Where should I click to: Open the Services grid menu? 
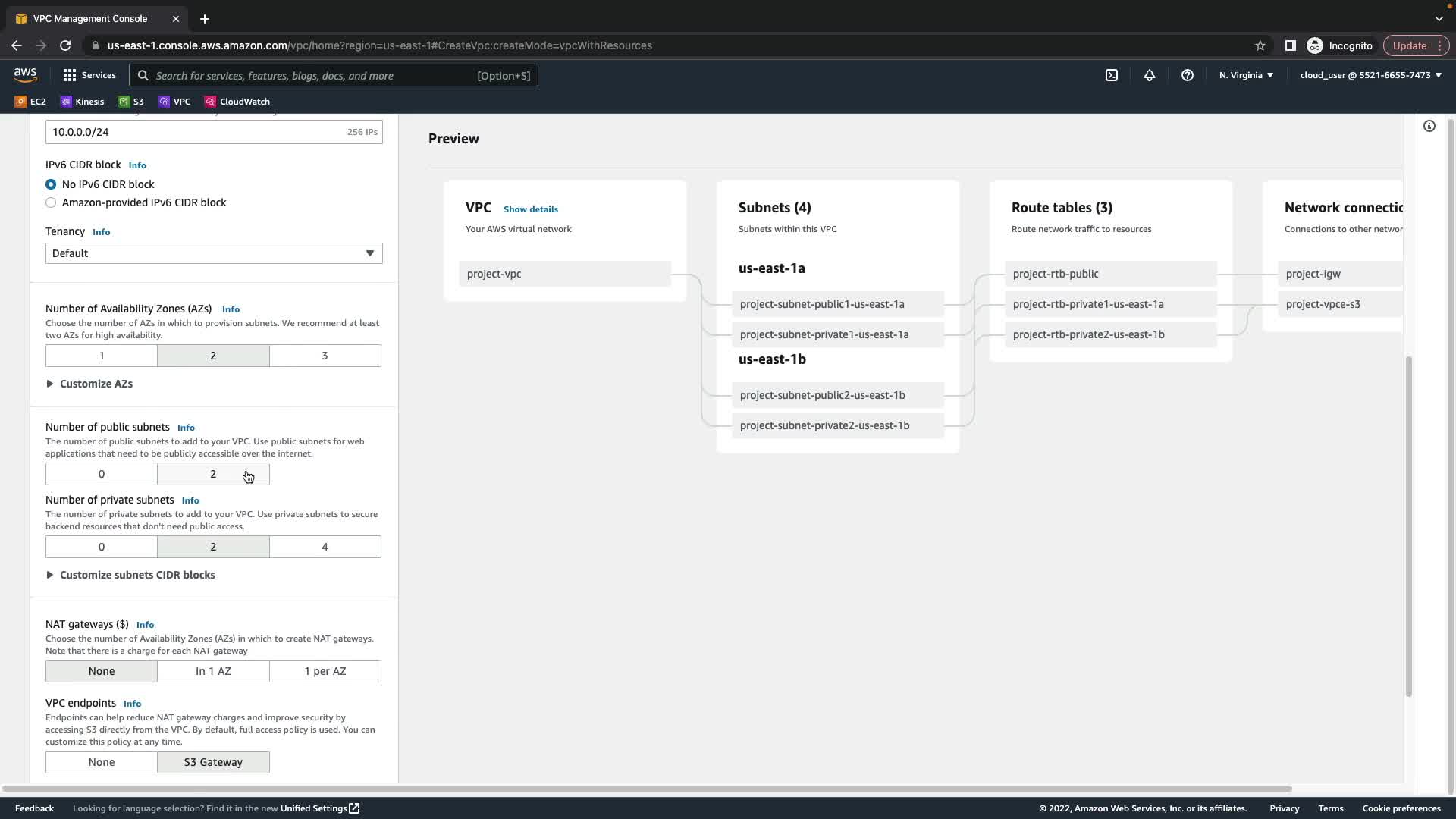point(89,75)
